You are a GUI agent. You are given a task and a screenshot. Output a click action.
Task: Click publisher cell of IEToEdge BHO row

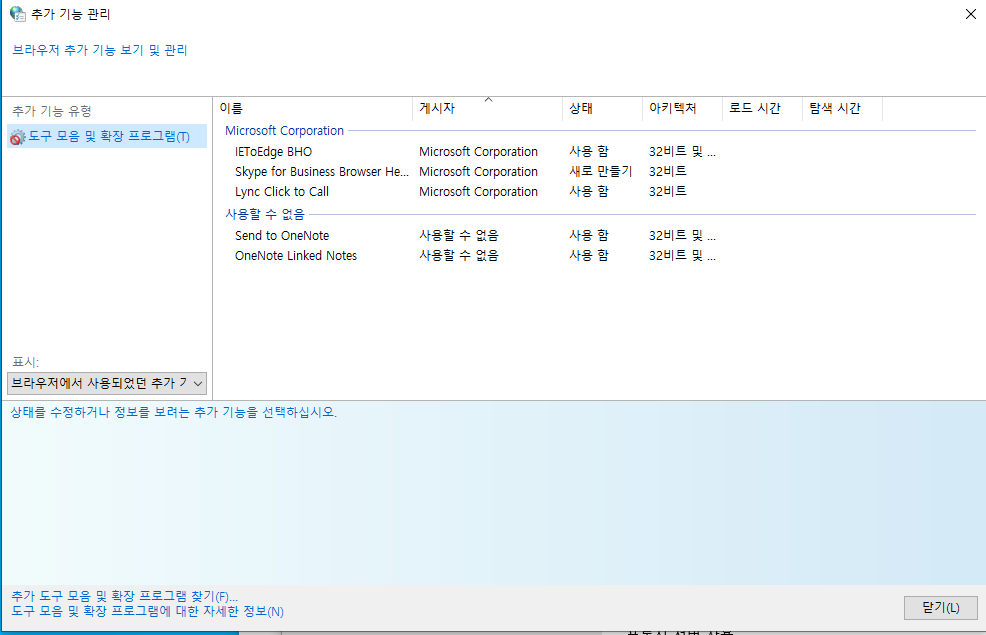pos(478,152)
